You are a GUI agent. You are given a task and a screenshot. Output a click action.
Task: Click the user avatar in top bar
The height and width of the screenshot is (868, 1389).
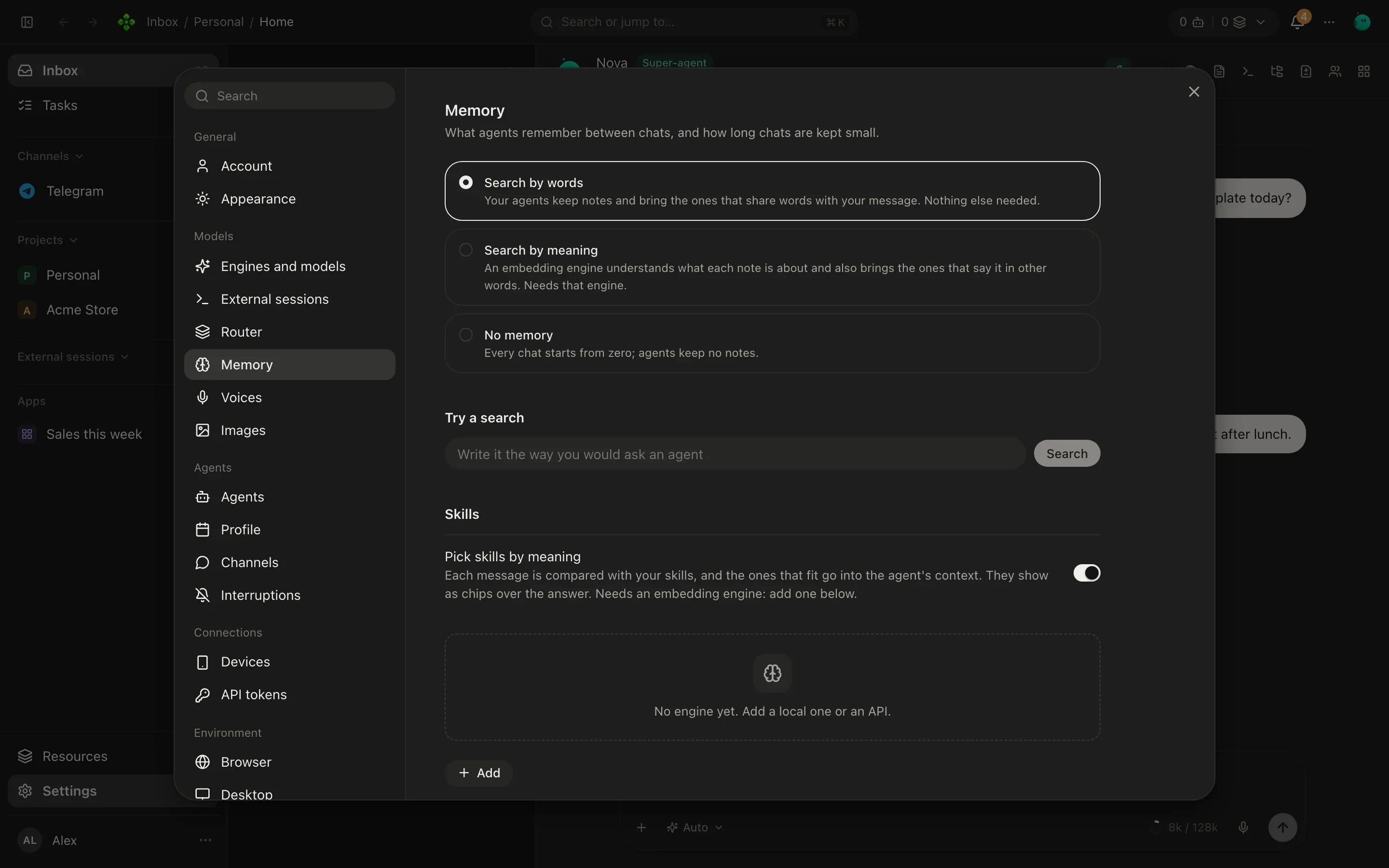click(x=1362, y=22)
